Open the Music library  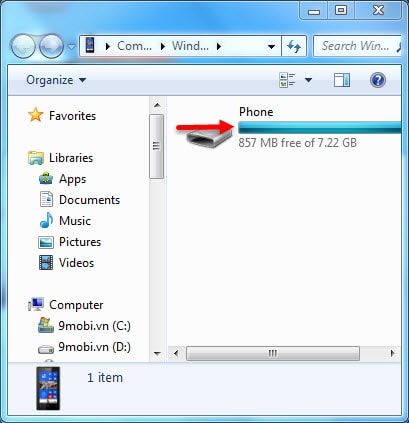click(75, 221)
